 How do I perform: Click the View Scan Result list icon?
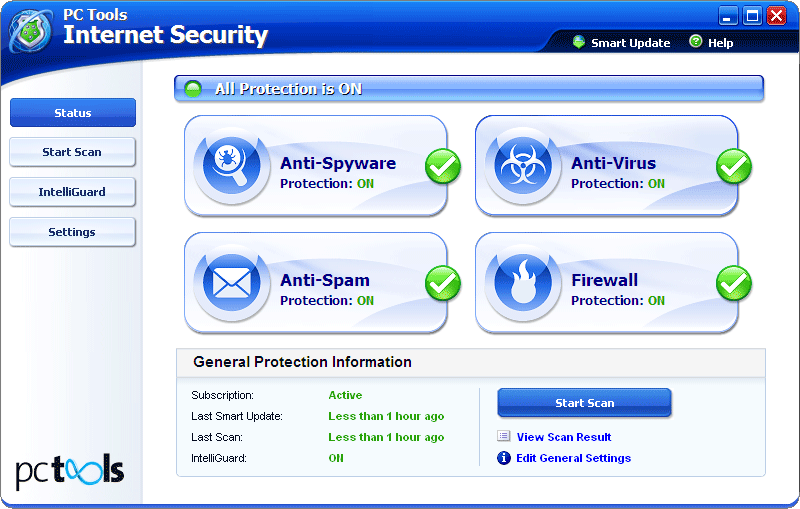504,436
